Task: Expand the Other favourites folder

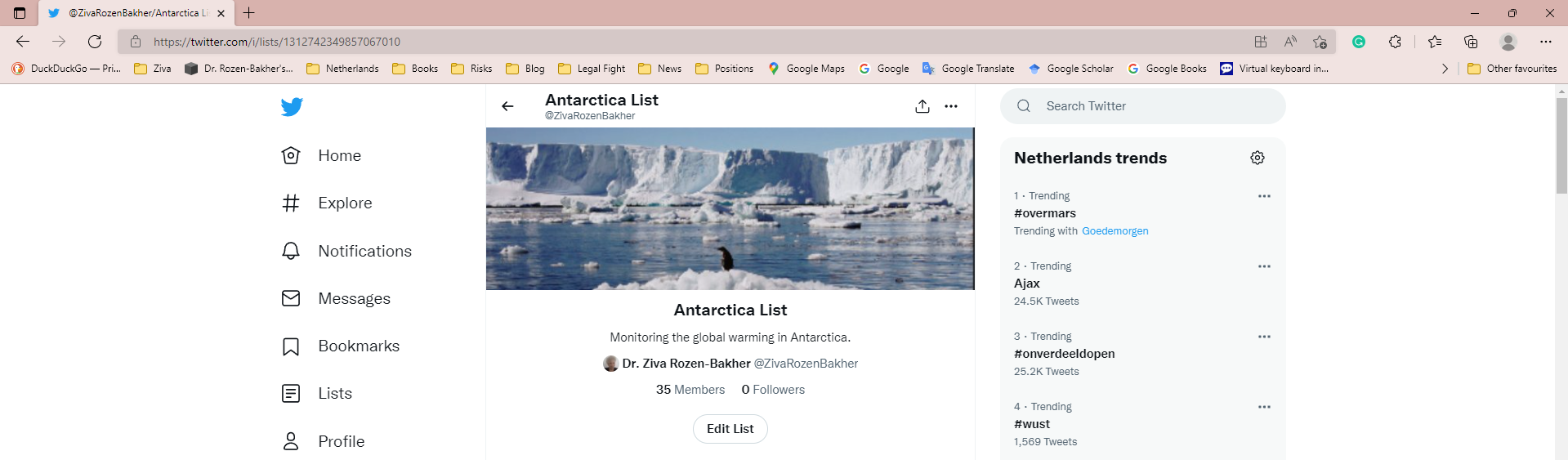Action: (x=1512, y=69)
